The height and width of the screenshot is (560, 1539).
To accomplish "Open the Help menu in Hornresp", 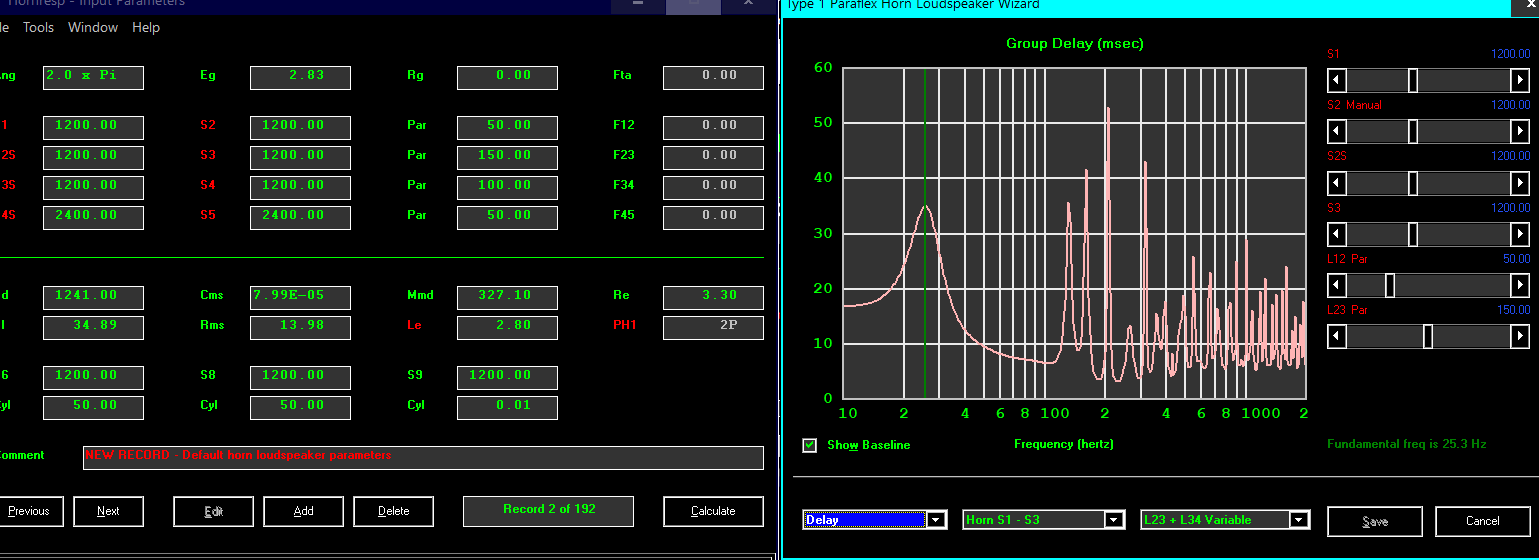I will [x=146, y=27].
